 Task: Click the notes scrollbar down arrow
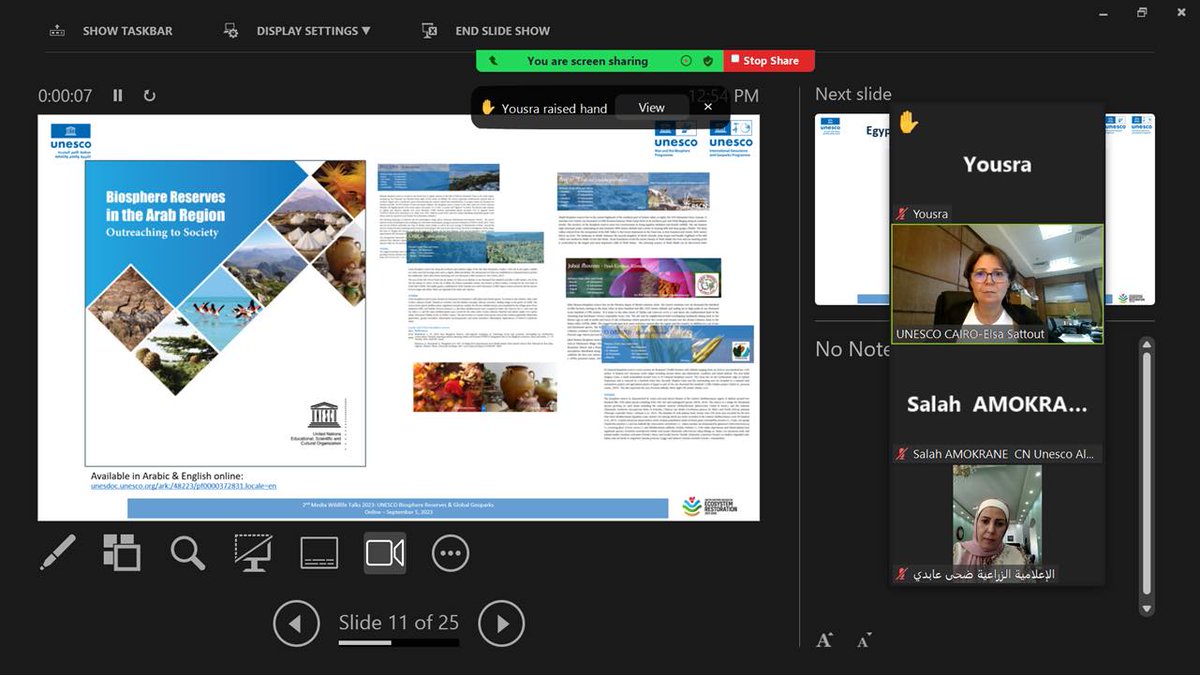click(1148, 607)
